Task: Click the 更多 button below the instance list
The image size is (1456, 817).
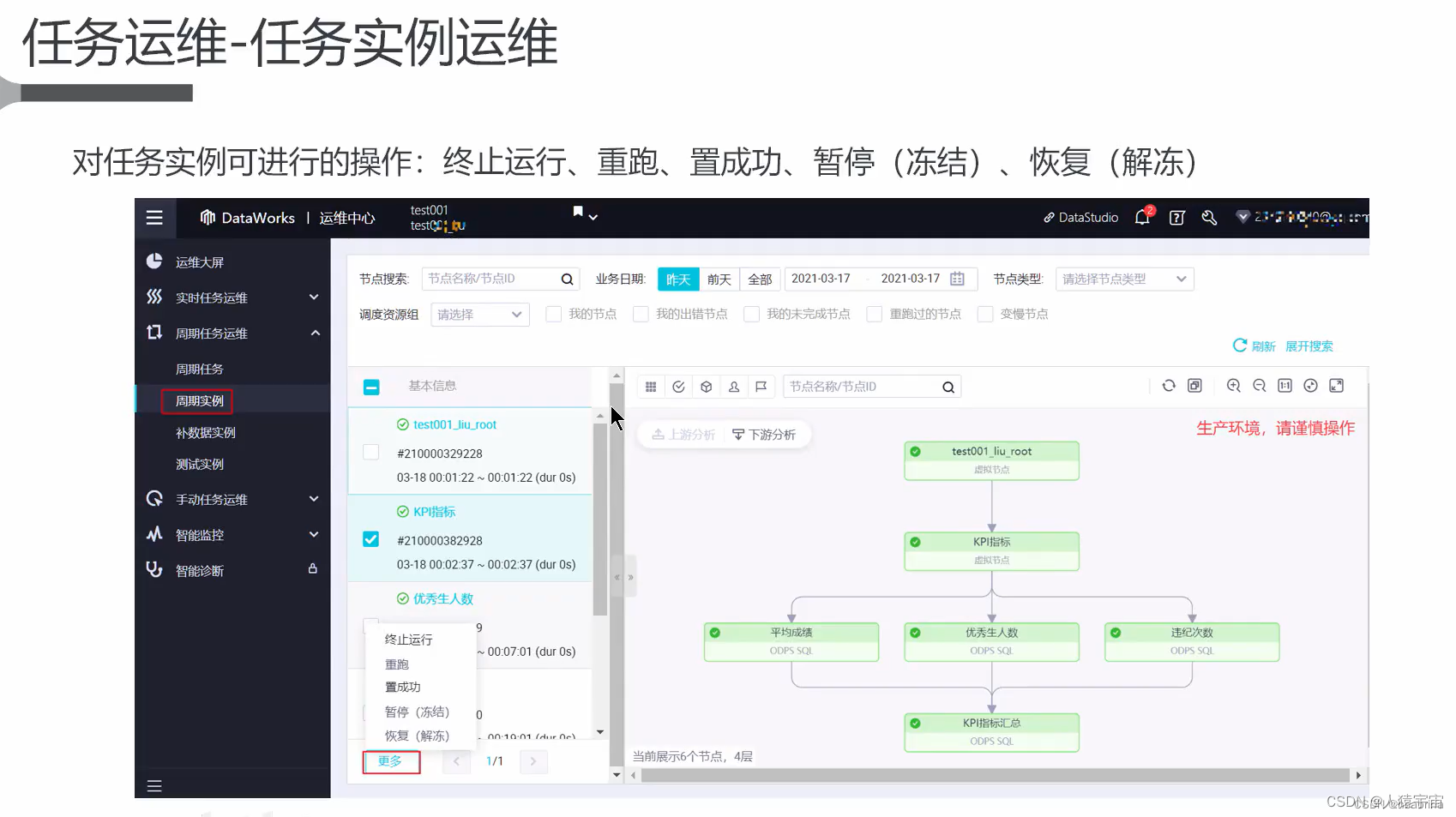Action: [x=391, y=761]
